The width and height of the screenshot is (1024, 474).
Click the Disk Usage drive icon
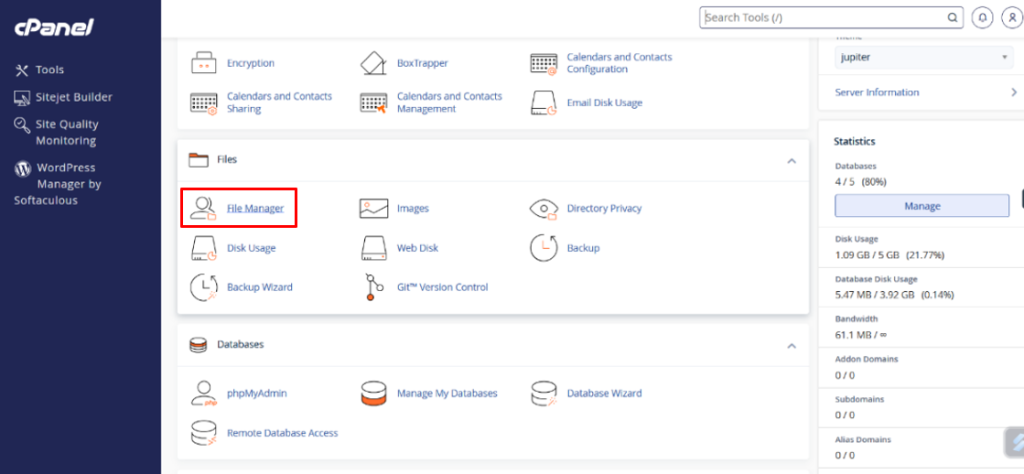click(204, 247)
